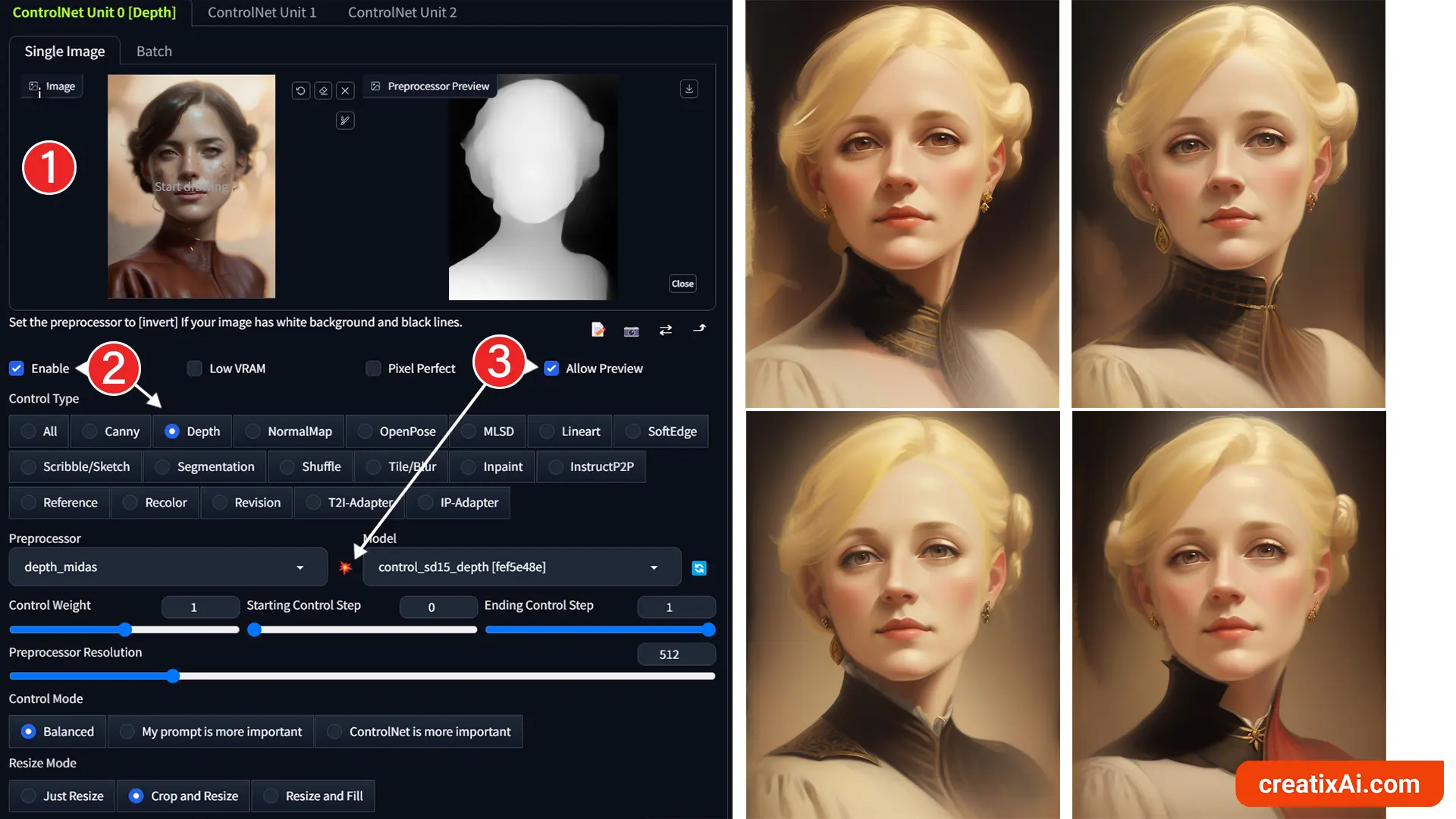
Task: Switch to ControlNet Unit 2 tab
Action: [402, 12]
